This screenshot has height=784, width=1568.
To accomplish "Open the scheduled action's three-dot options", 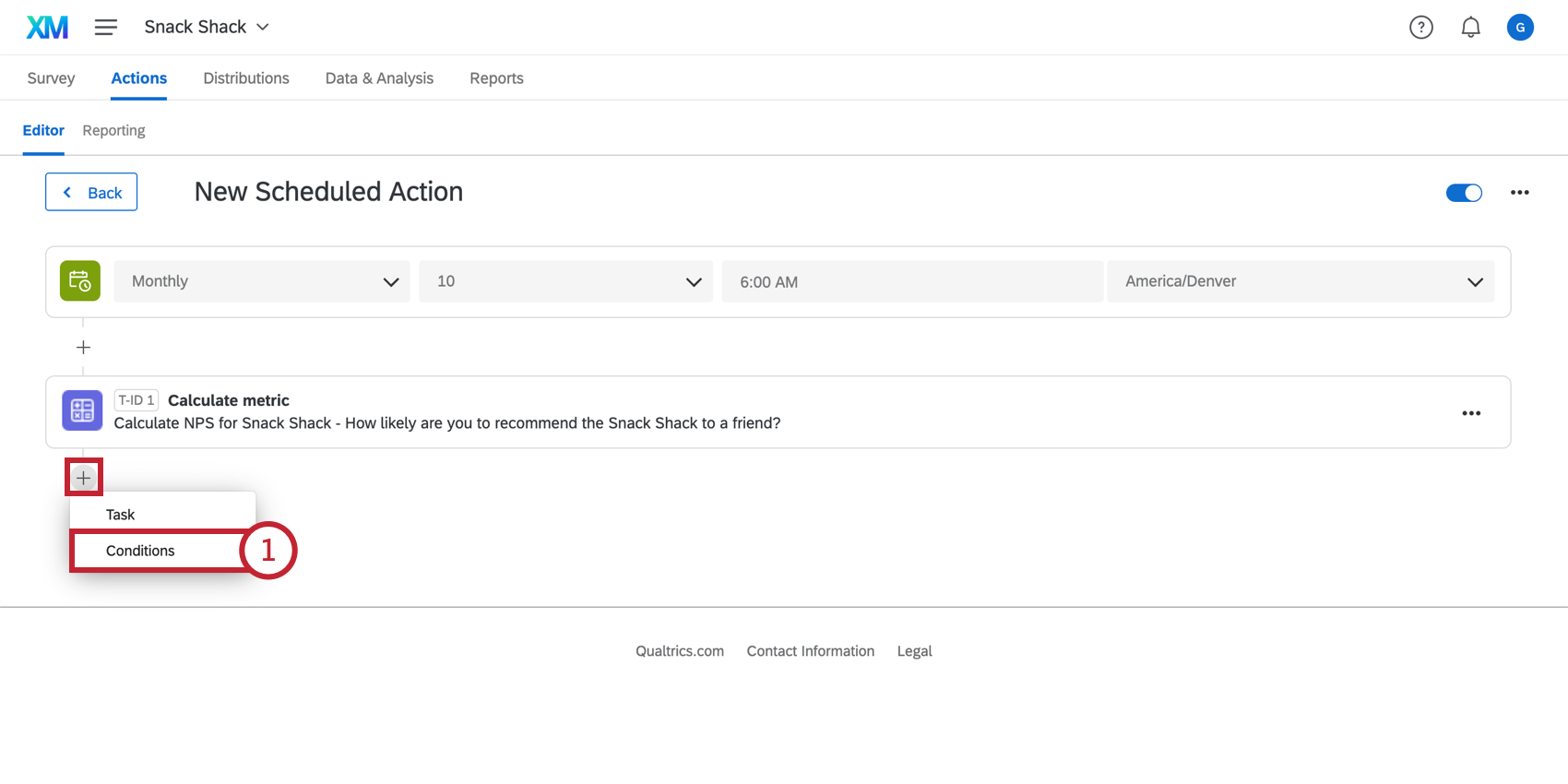I will pos(1520,193).
